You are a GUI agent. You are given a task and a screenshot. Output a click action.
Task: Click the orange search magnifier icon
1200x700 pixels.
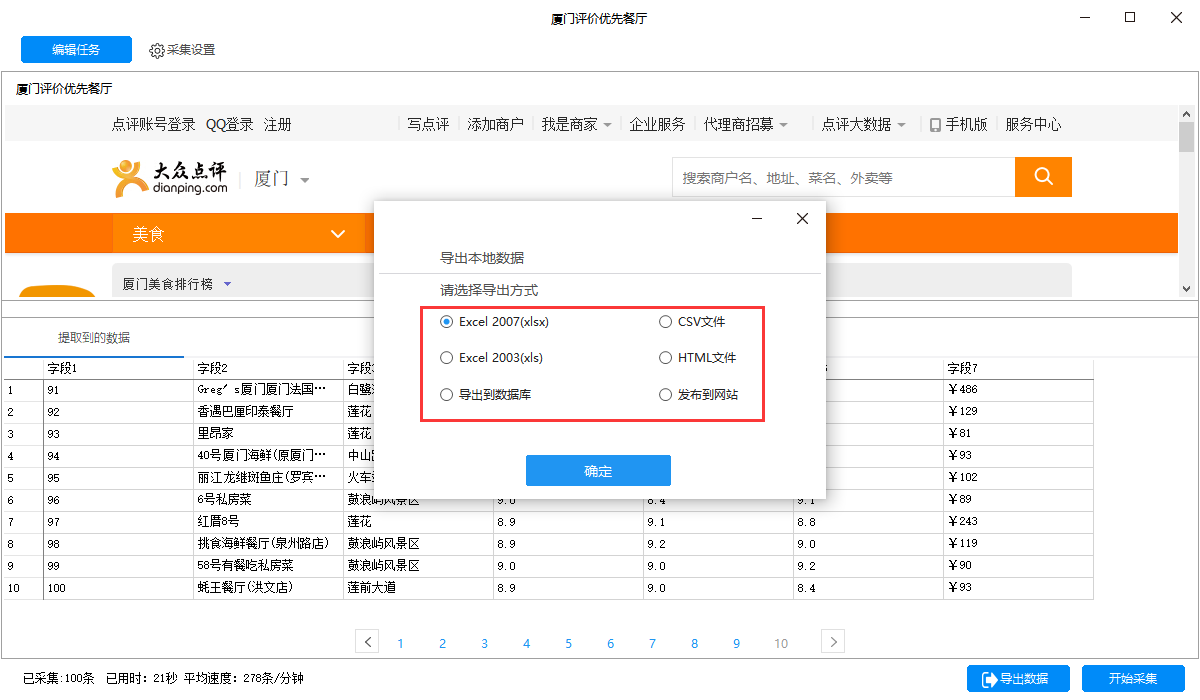coord(1043,176)
